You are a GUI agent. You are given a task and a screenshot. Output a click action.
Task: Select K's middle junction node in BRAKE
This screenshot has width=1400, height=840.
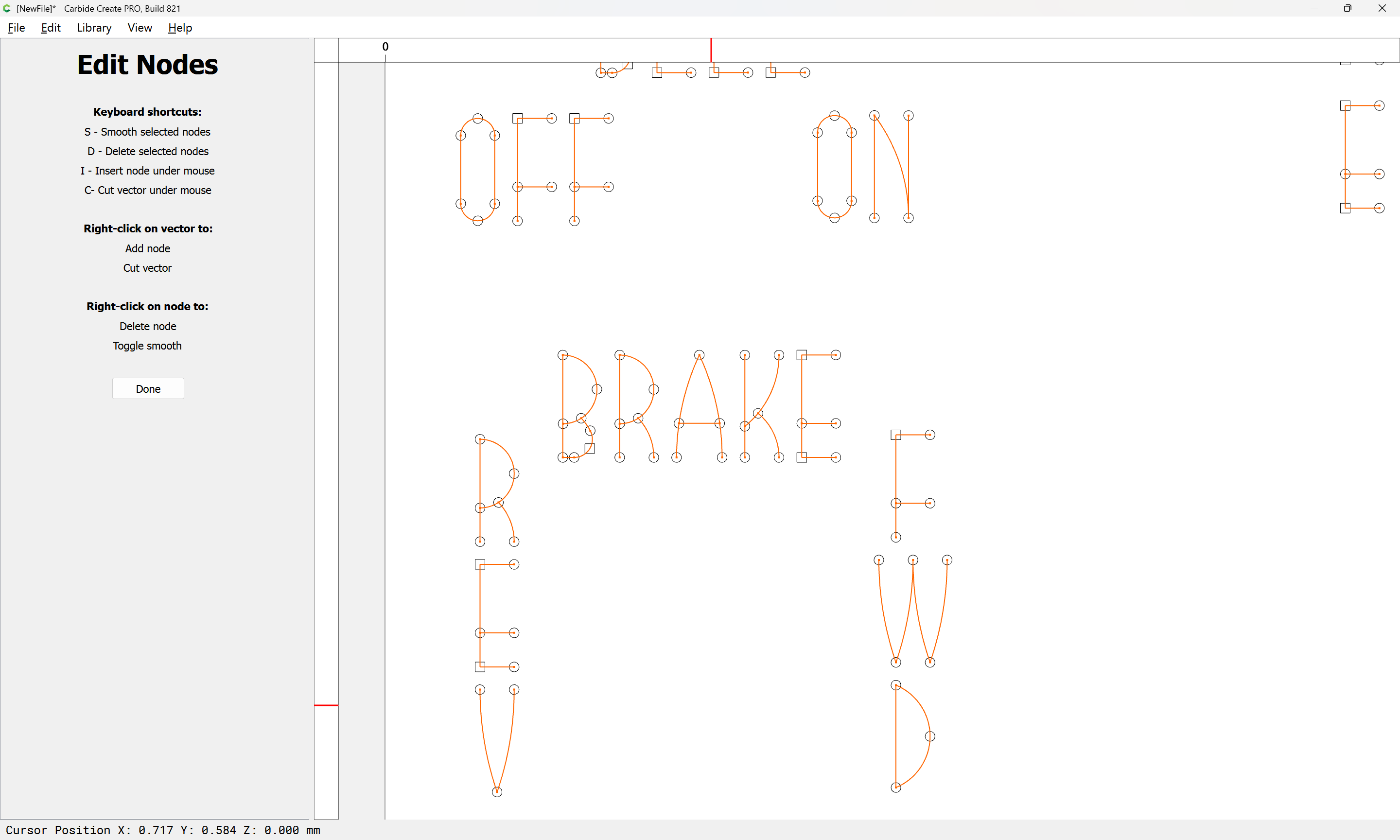pyautogui.click(x=758, y=413)
